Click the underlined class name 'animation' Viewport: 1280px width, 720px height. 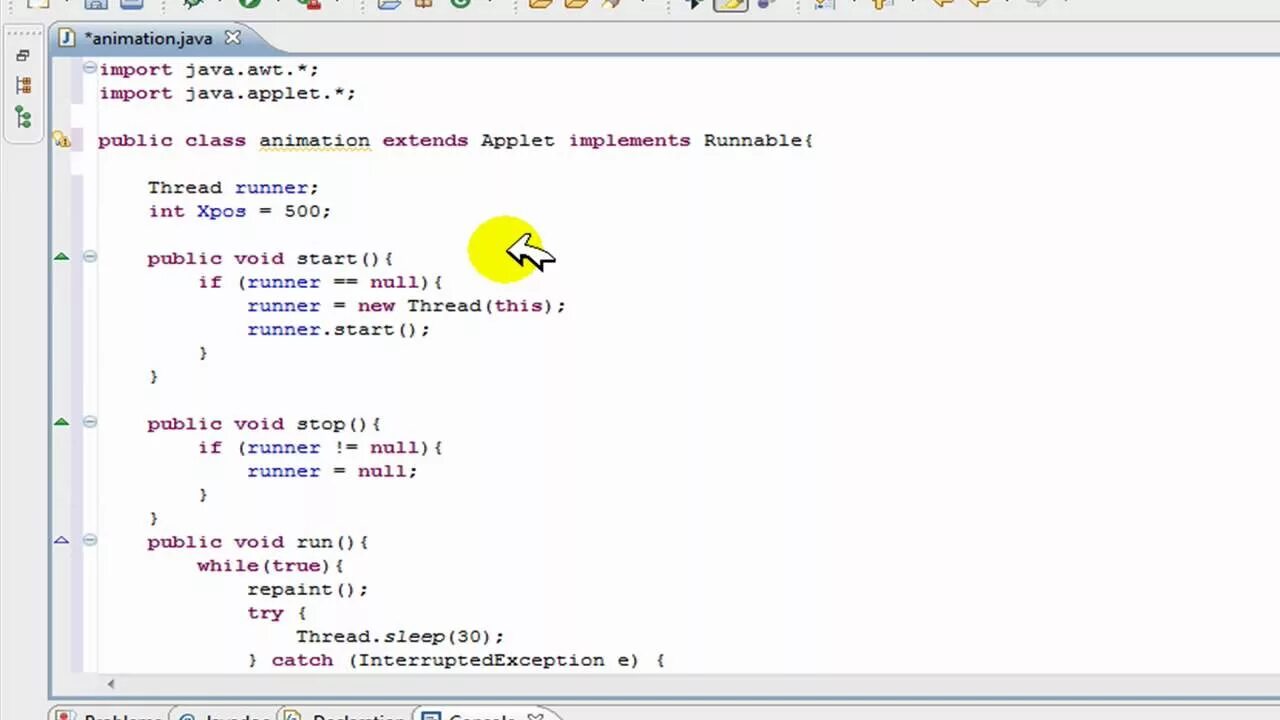tap(314, 140)
